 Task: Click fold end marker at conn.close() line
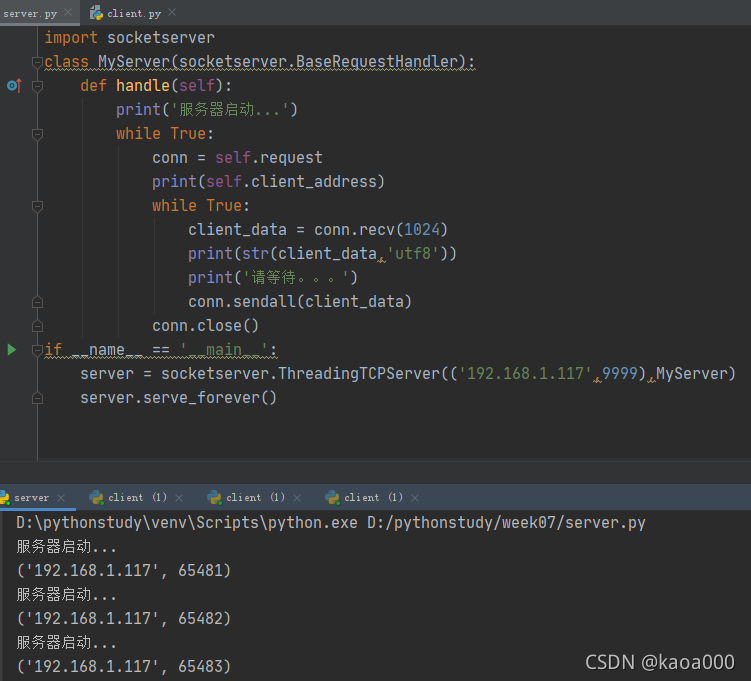click(x=37, y=326)
